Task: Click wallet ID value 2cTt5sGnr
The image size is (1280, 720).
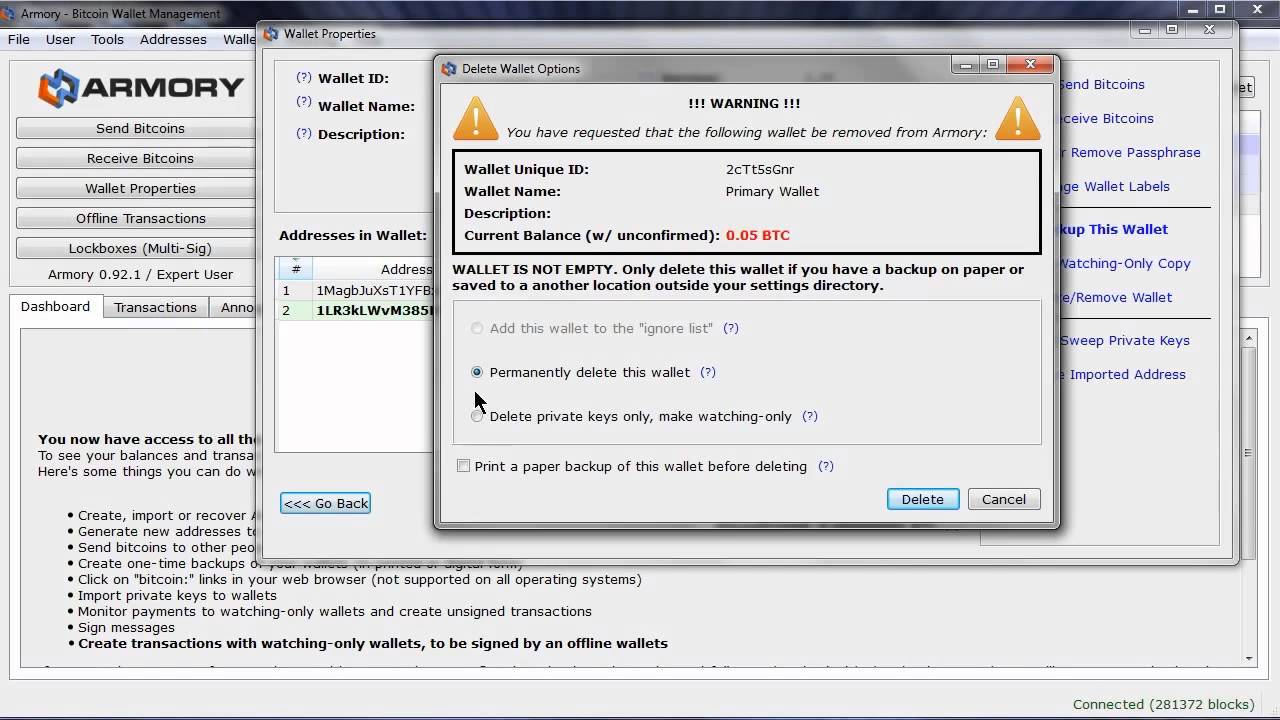Action: 760,169
